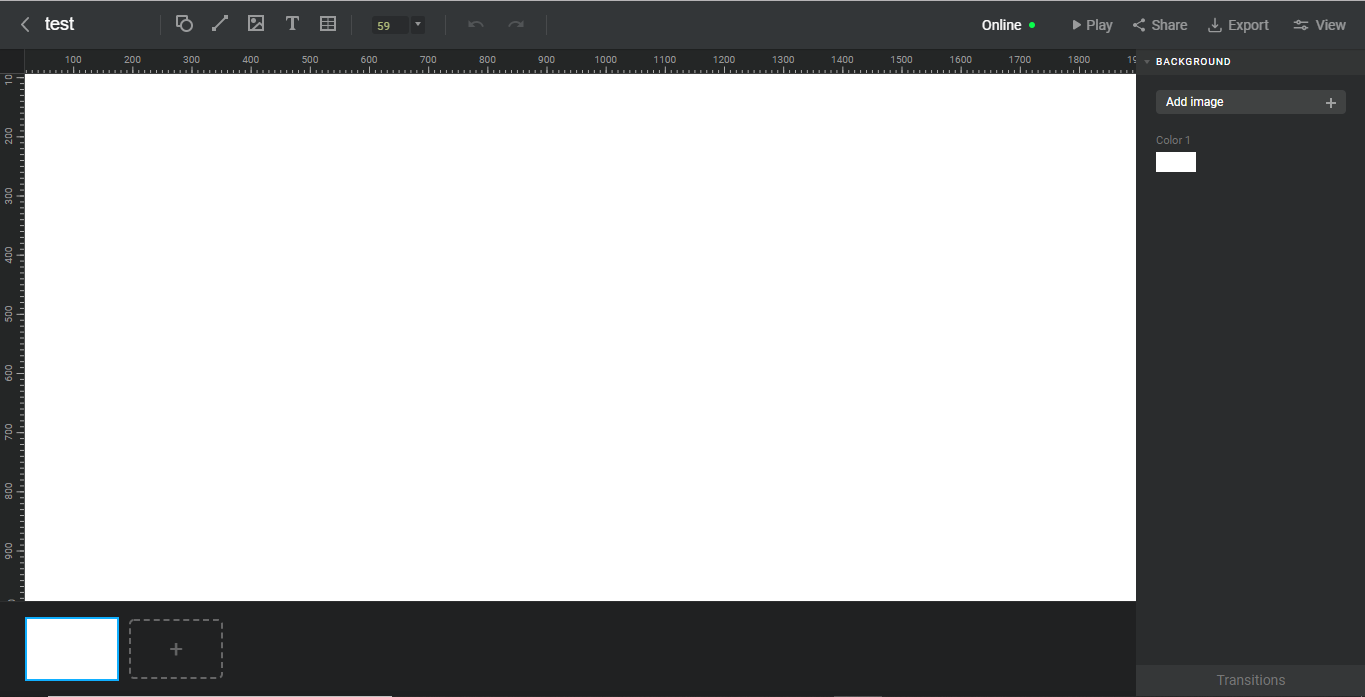The image size is (1365, 697).
Task: Click Add image in Background panel
Action: tap(1251, 102)
